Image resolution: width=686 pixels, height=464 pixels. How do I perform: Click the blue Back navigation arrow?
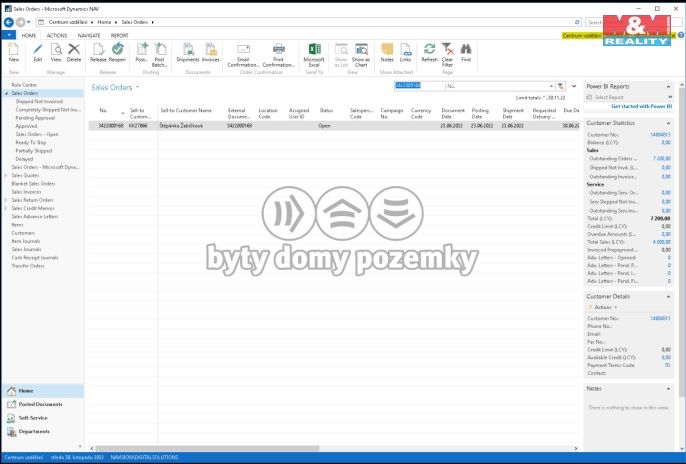click(x=9, y=22)
